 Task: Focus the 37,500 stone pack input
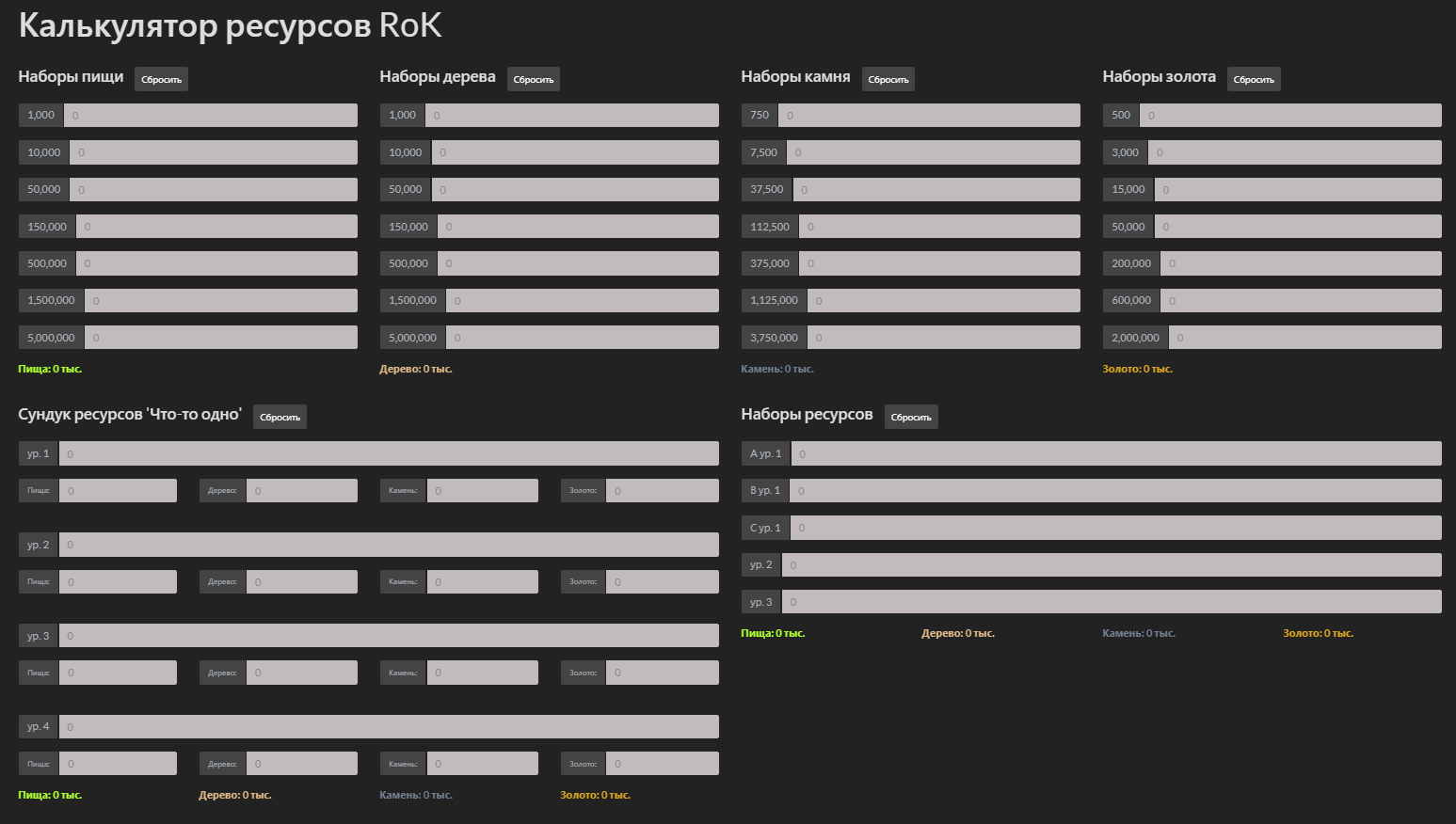point(936,189)
